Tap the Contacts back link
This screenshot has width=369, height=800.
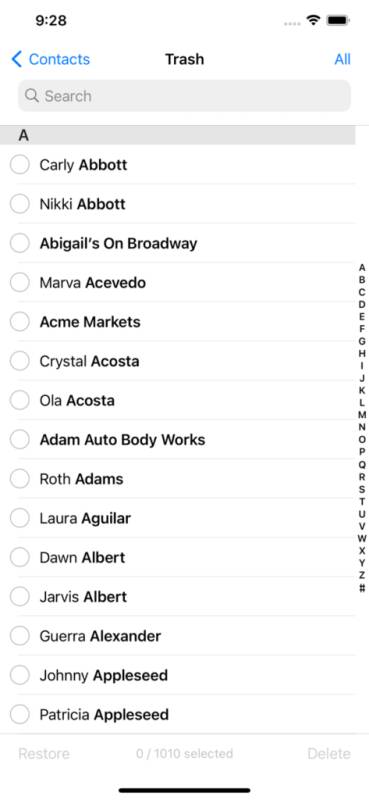[x=59, y=59]
